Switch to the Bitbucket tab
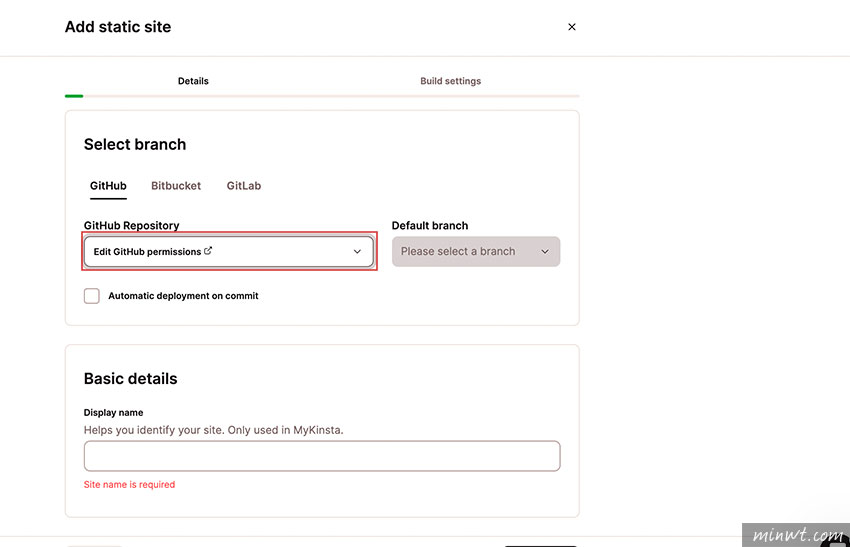Viewport: 850px width, 547px height. (176, 186)
